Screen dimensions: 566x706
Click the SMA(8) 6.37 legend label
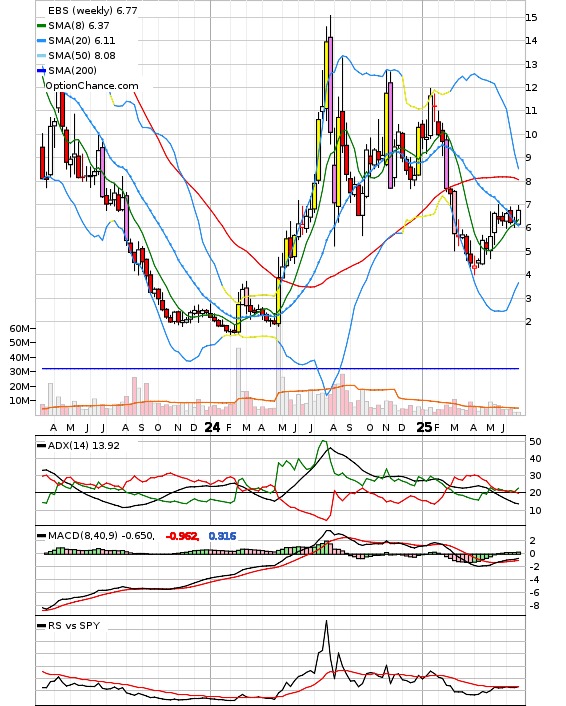pos(79,26)
